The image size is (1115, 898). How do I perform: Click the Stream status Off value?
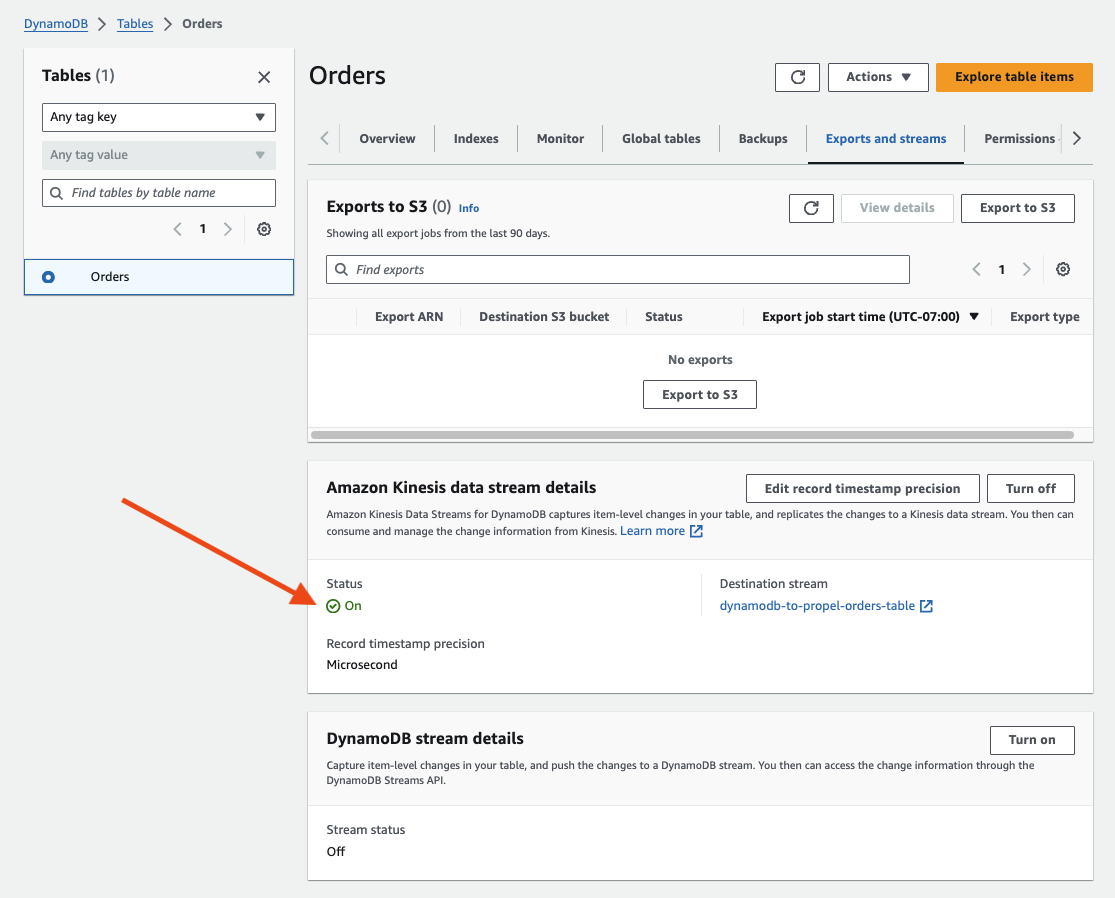(x=336, y=852)
